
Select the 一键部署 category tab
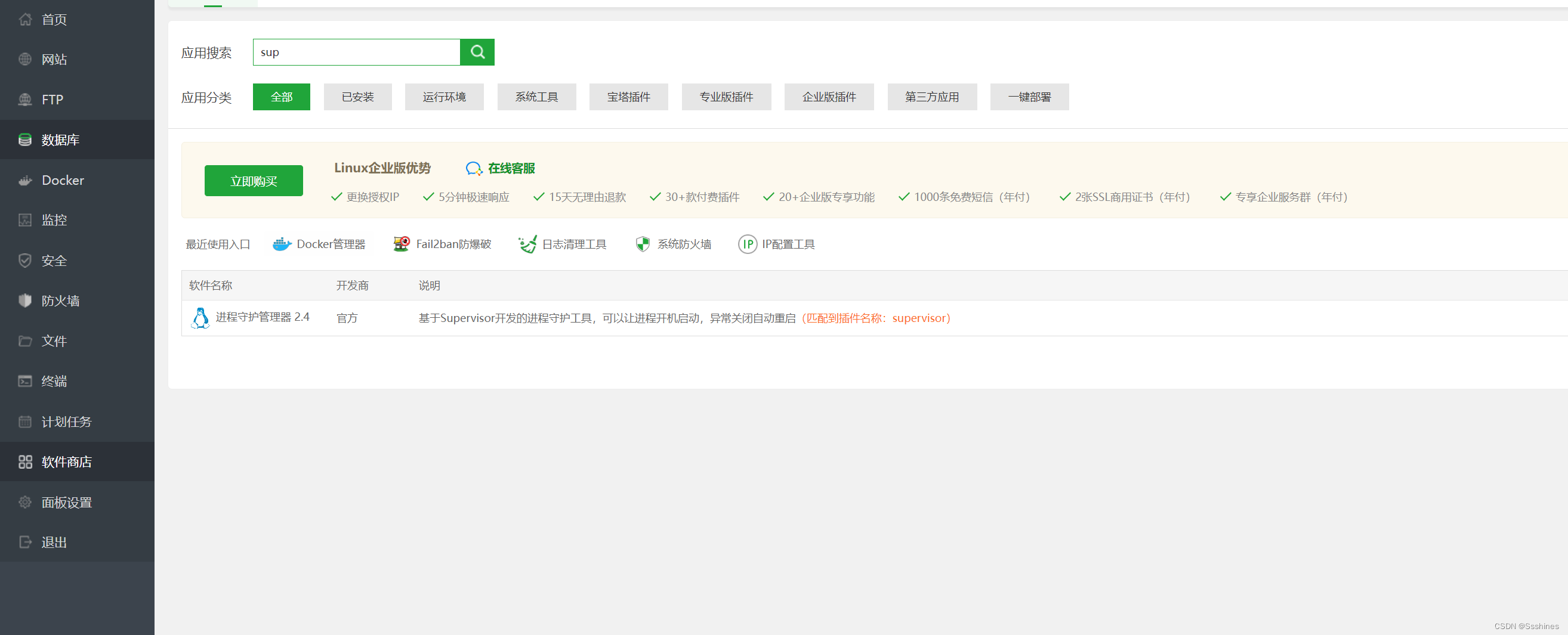coord(1029,97)
